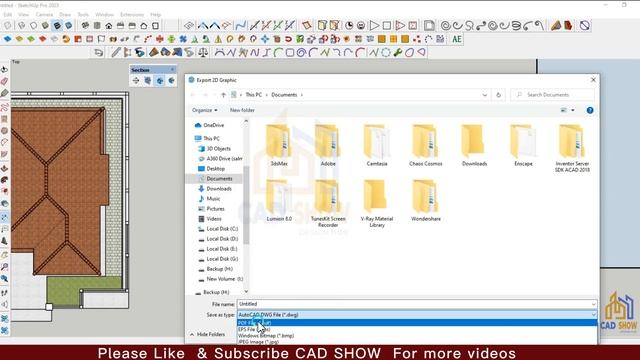
Task: Open the Camera menu in SketchUp
Action: pyautogui.click(x=44, y=15)
